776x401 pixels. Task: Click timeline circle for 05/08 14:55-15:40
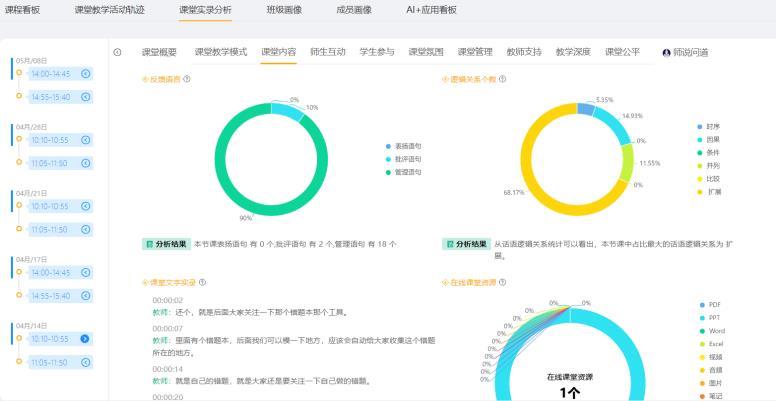19,96
